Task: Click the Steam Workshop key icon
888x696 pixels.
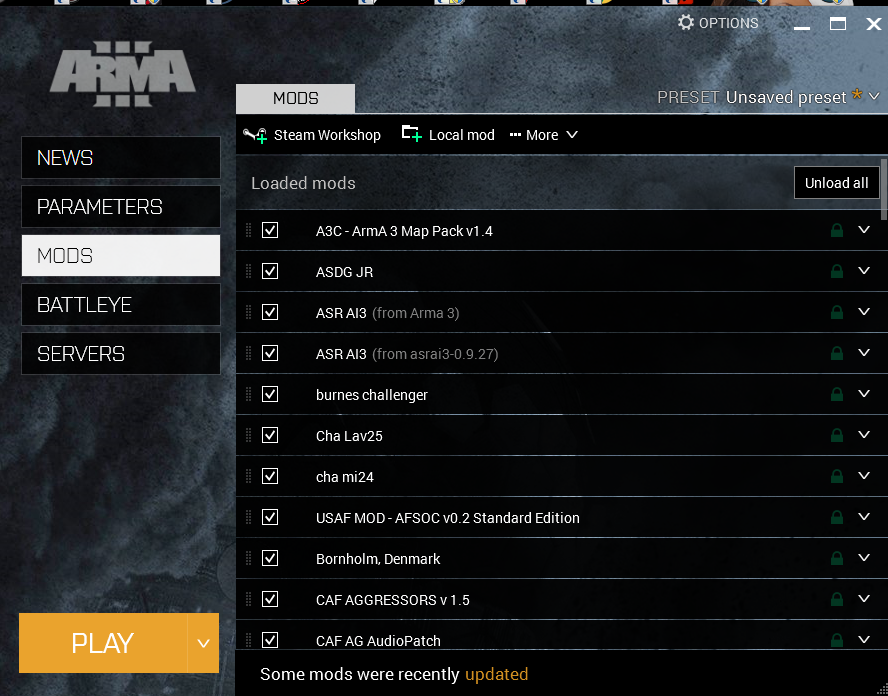Action: point(255,135)
